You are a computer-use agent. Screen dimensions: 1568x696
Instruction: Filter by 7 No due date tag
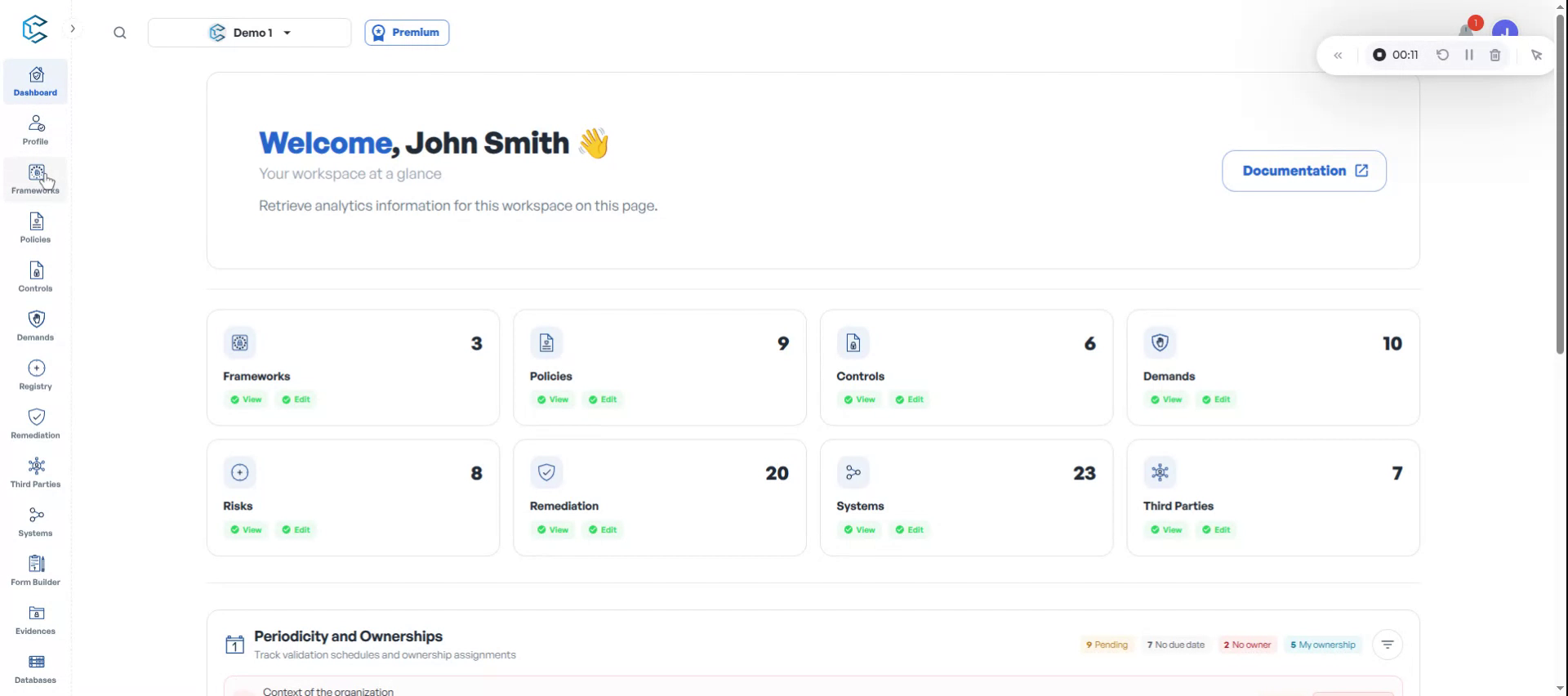point(1176,645)
